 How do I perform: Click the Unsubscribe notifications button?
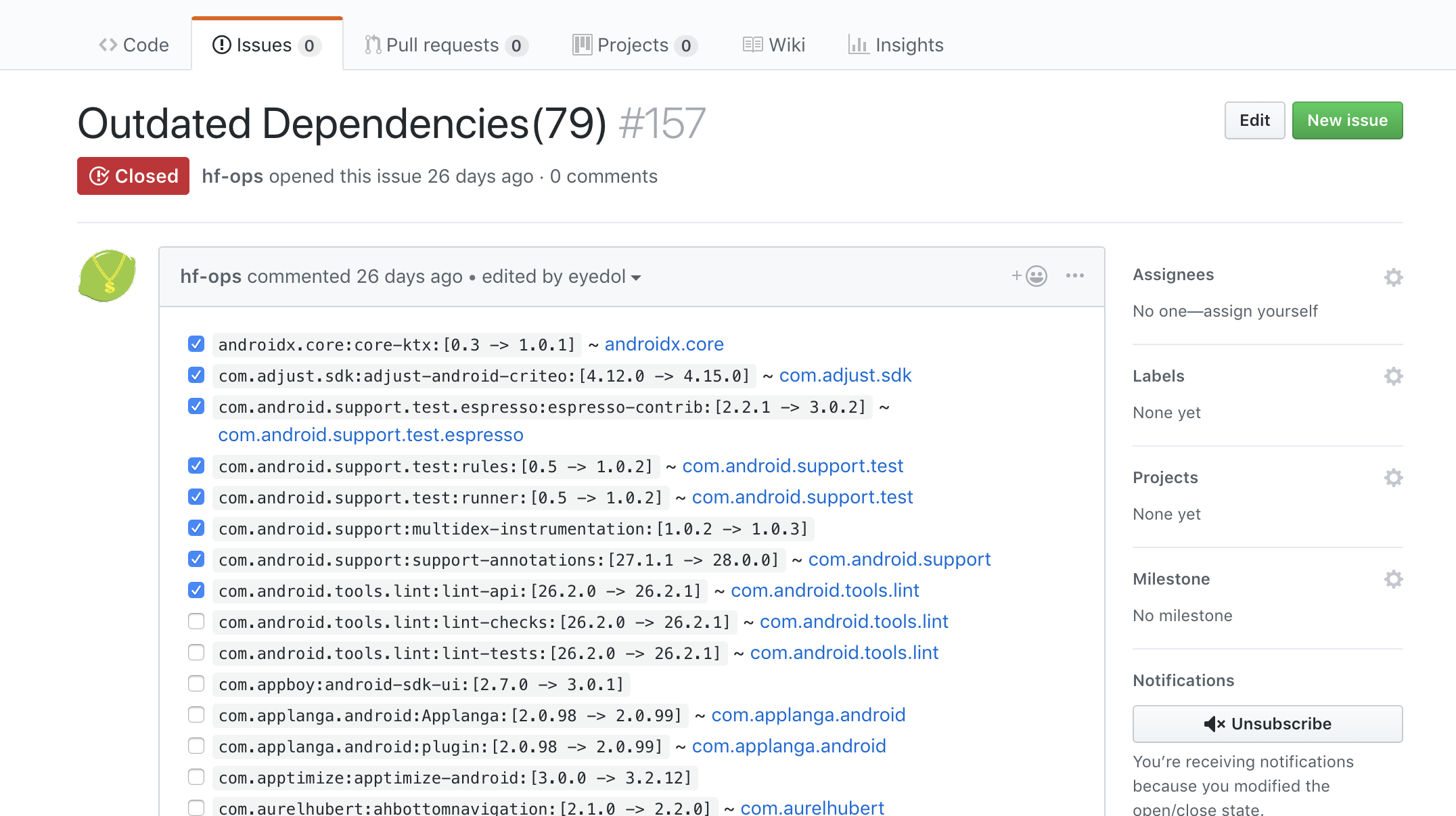click(x=1267, y=724)
